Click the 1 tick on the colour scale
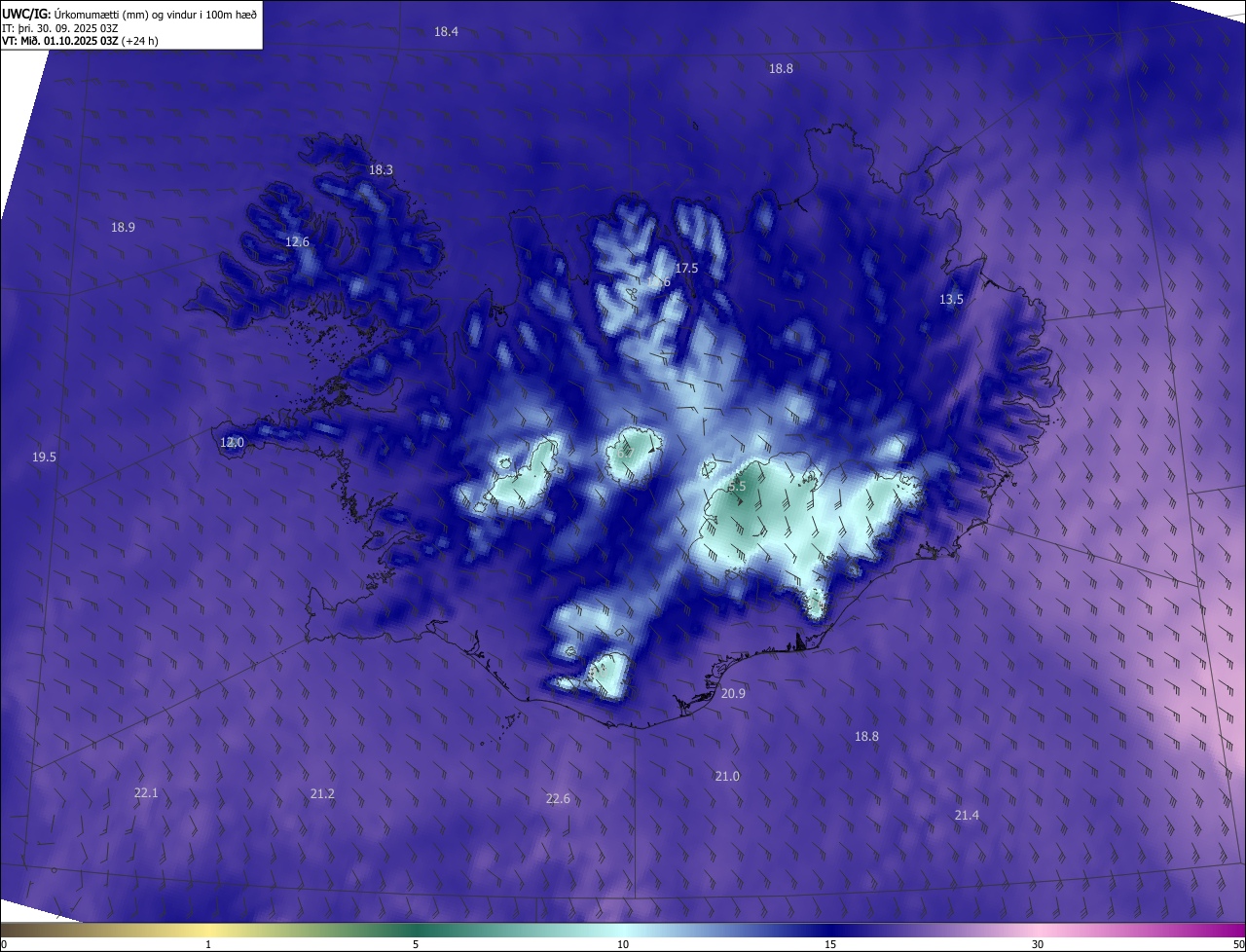Image resolution: width=1246 pixels, height=952 pixels. click(x=208, y=945)
